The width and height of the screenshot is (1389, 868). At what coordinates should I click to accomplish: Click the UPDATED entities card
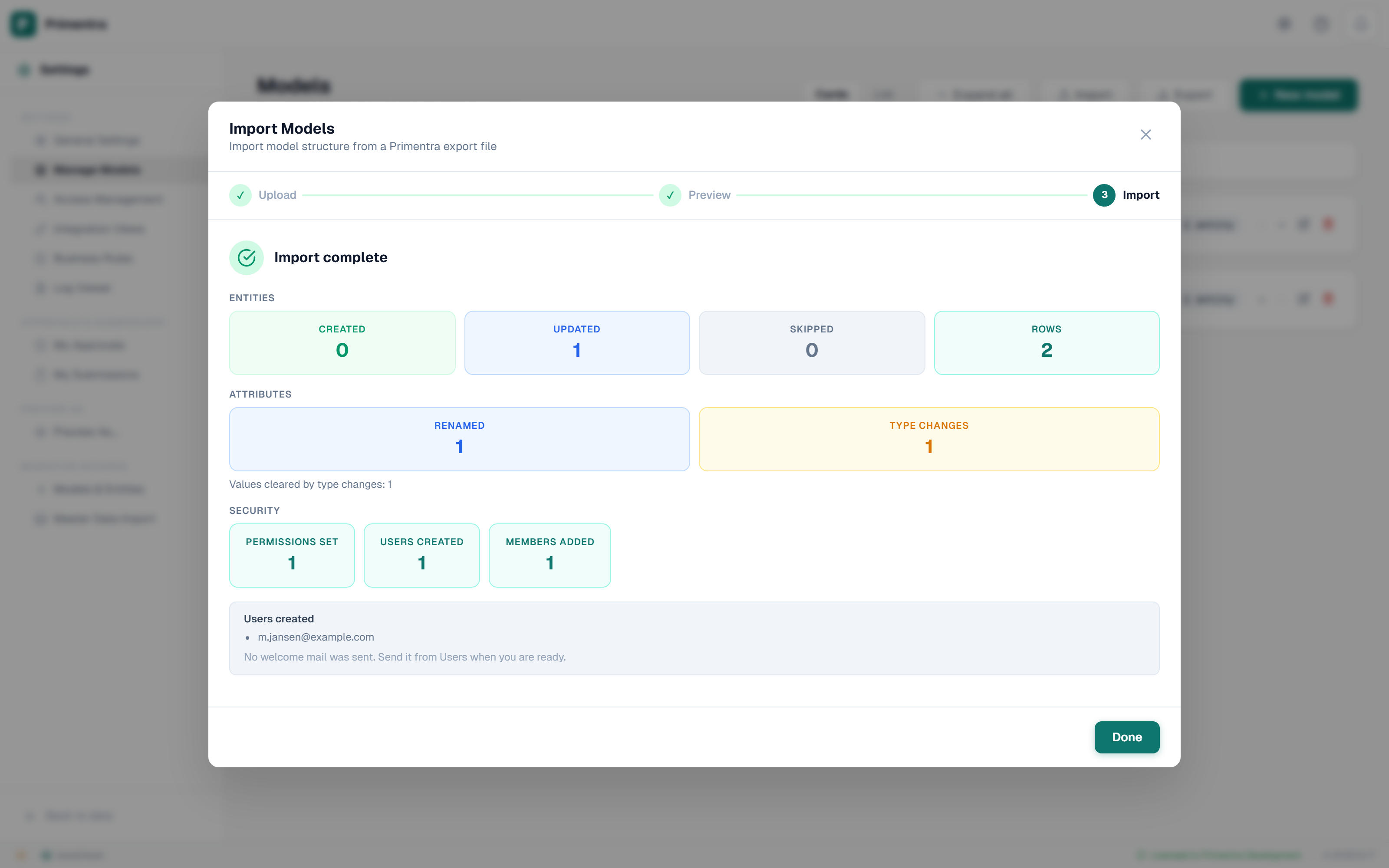pyautogui.click(x=577, y=343)
